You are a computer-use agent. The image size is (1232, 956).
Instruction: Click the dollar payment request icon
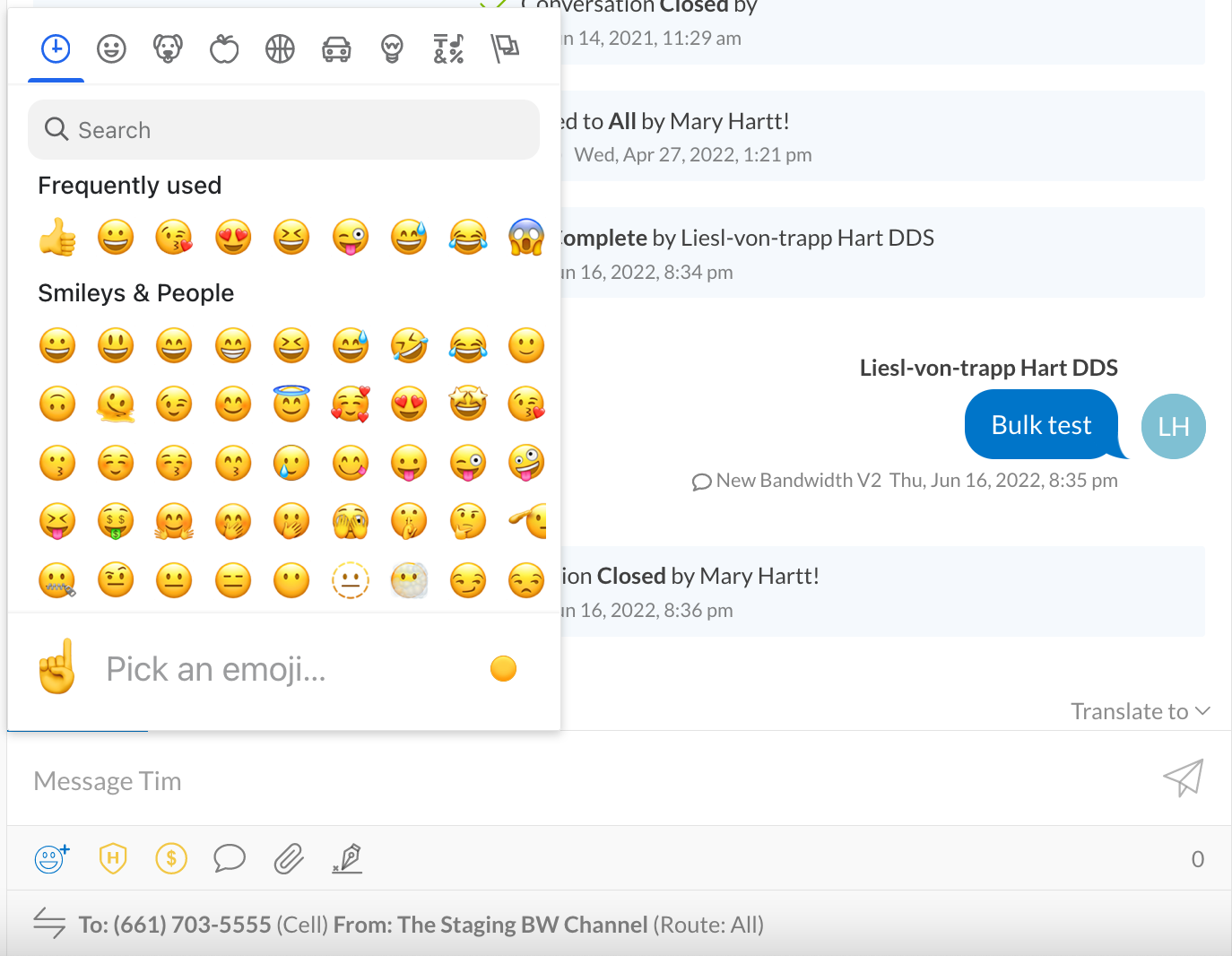[171, 859]
